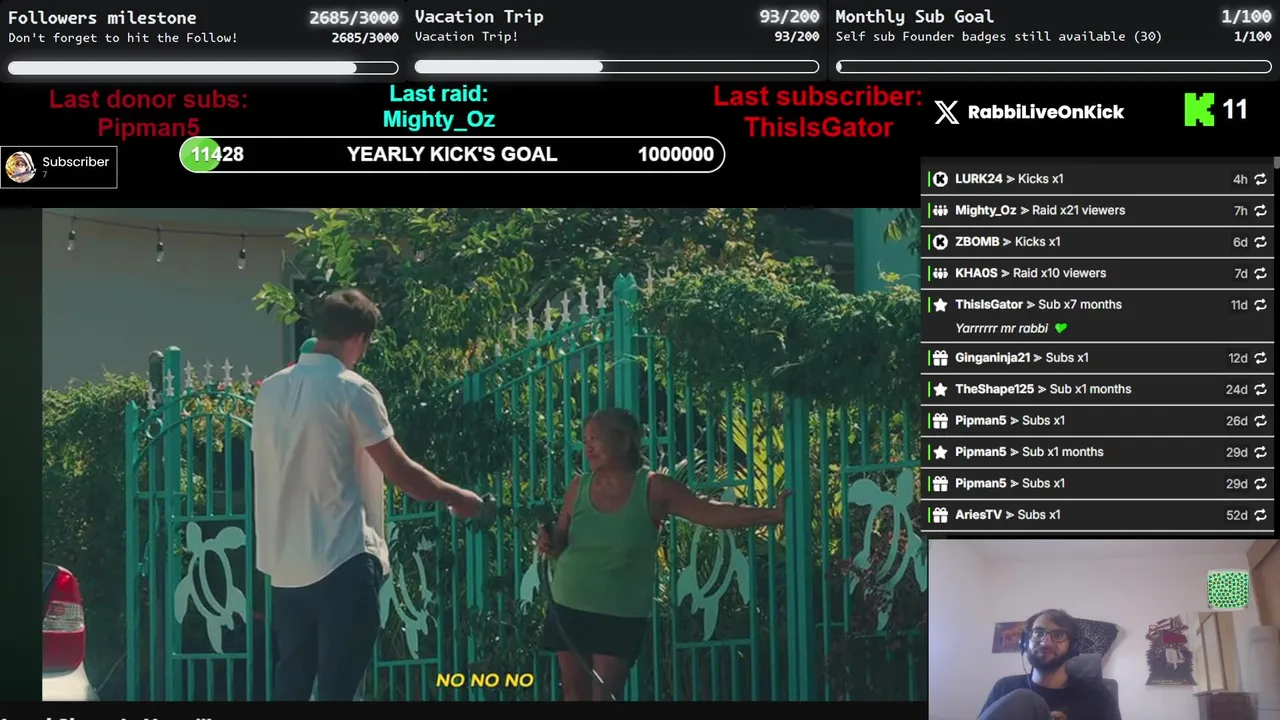Click the raid icon beside KHAOS

coord(940,273)
